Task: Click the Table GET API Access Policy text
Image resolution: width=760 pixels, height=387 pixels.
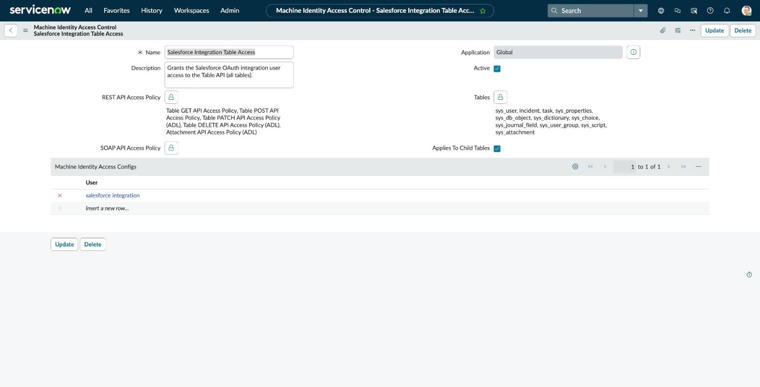Action: (x=201, y=111)
